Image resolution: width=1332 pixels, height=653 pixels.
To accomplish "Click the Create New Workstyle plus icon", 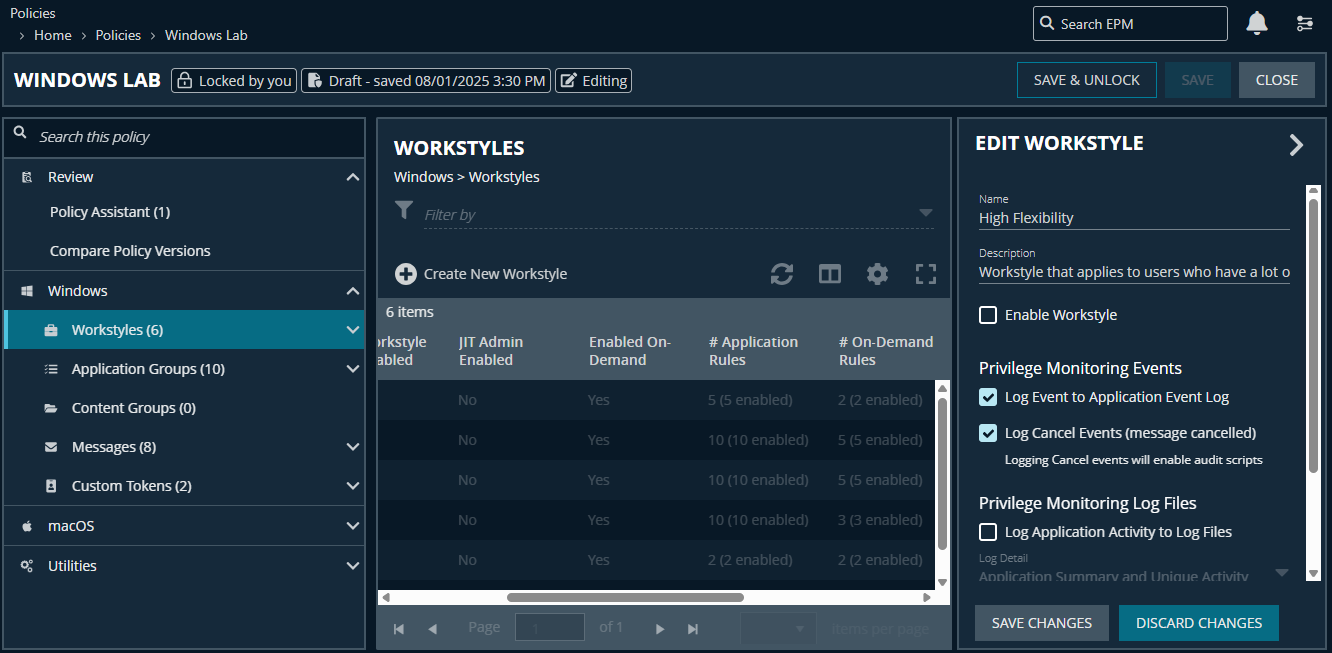I will (x=406, y=274).
